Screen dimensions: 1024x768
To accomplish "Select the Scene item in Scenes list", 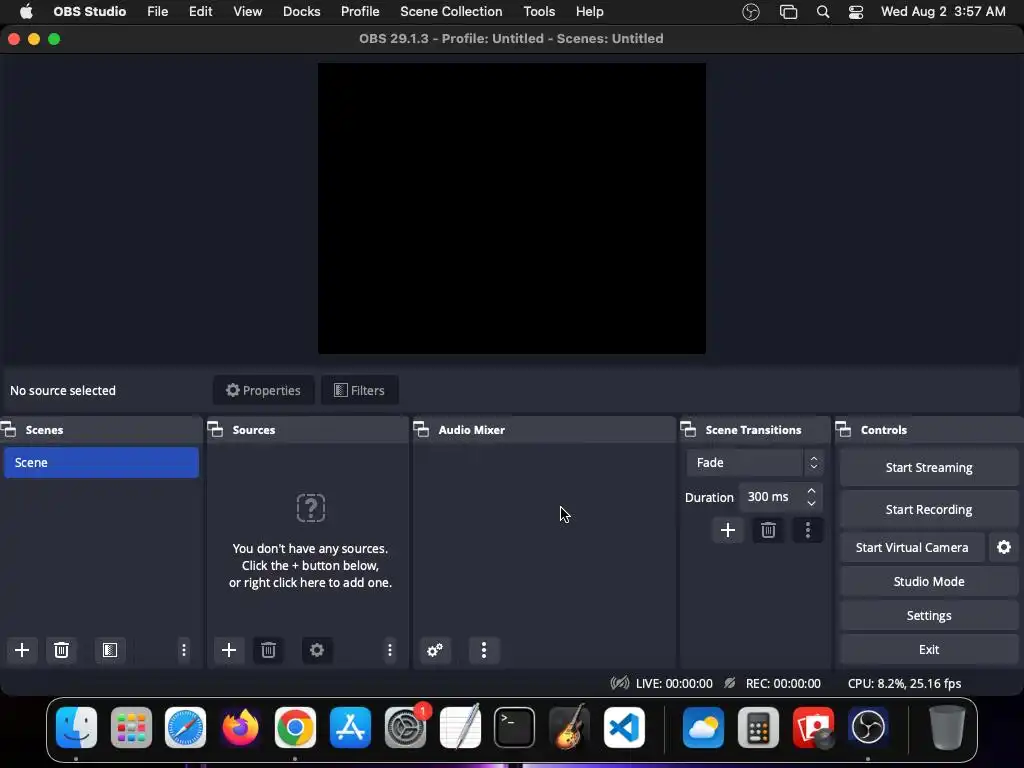I will pyautogui.click(x=101, y=462).
